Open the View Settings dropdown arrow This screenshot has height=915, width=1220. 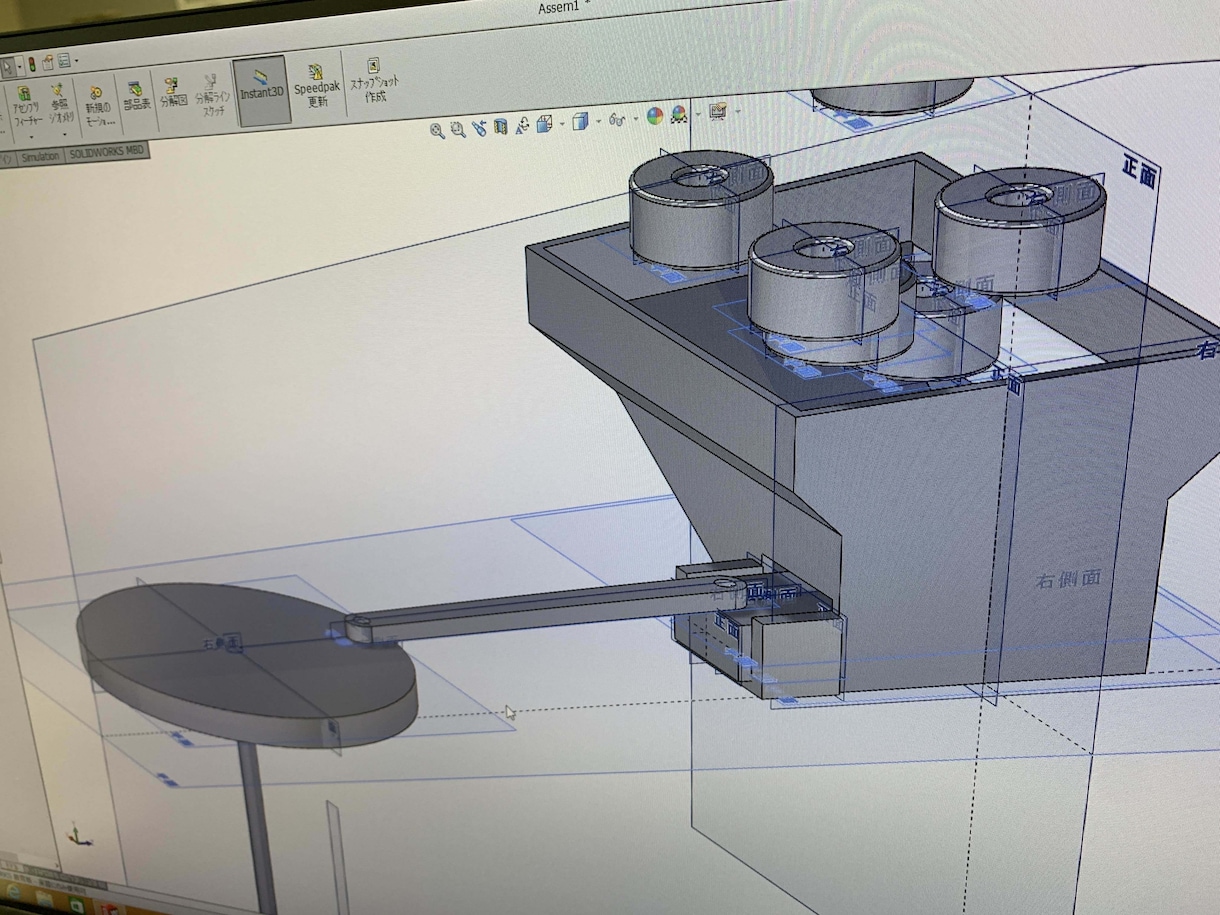pos(738,110)
